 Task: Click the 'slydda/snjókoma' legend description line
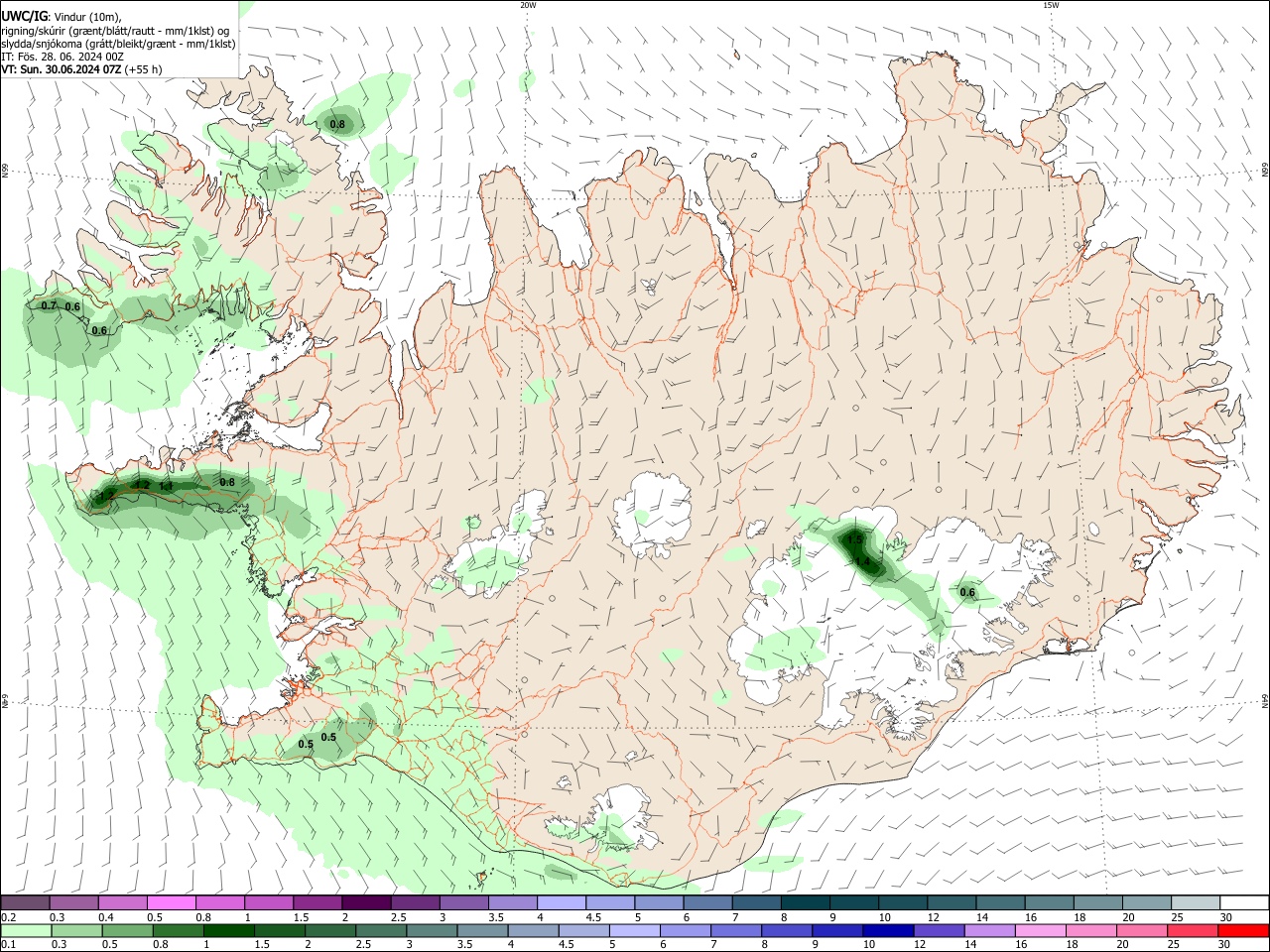(x=118, y=44)
